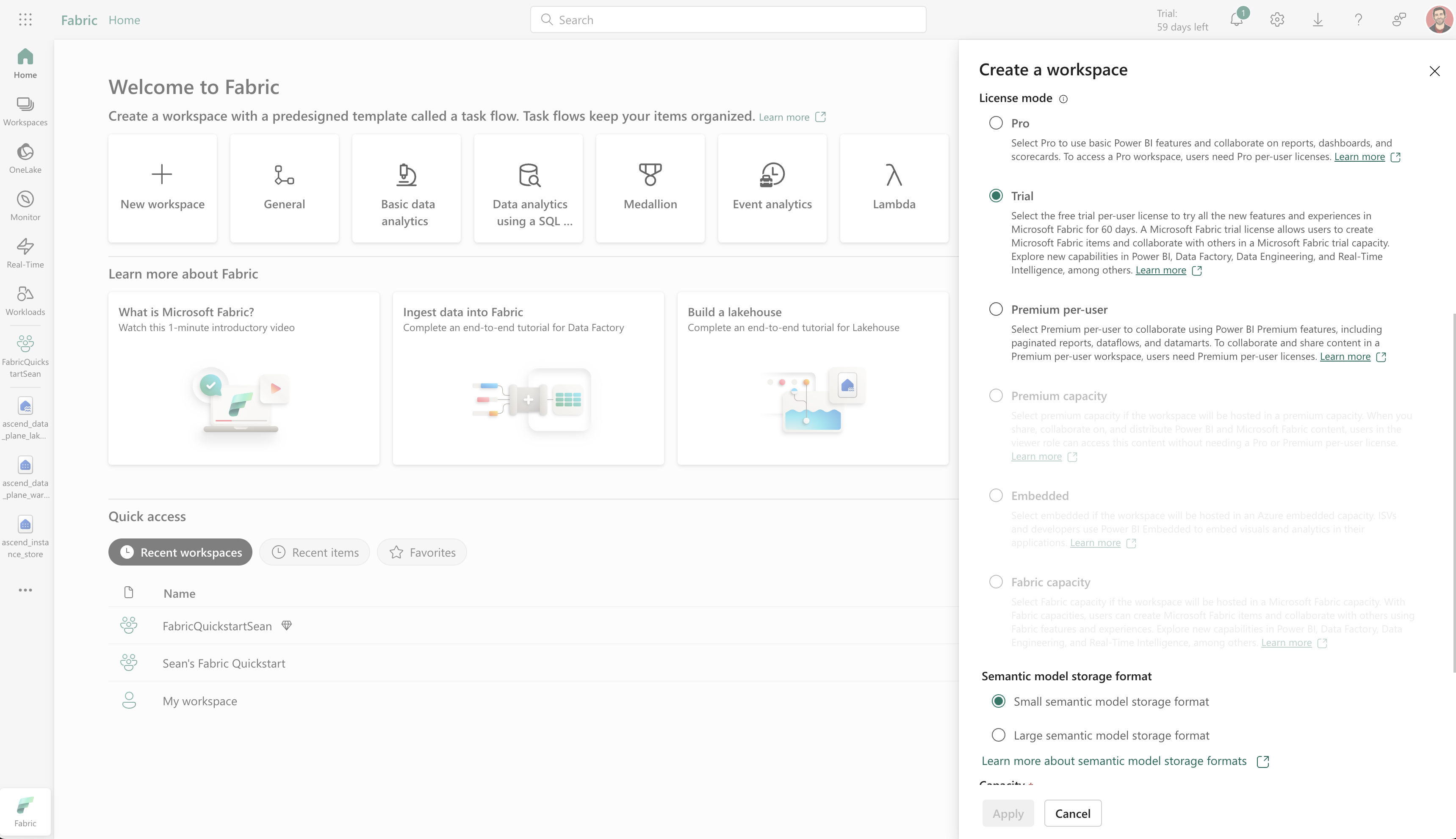Open Monitor hub in the sidebar
The image size is (1456, 839).
point(25,206)
